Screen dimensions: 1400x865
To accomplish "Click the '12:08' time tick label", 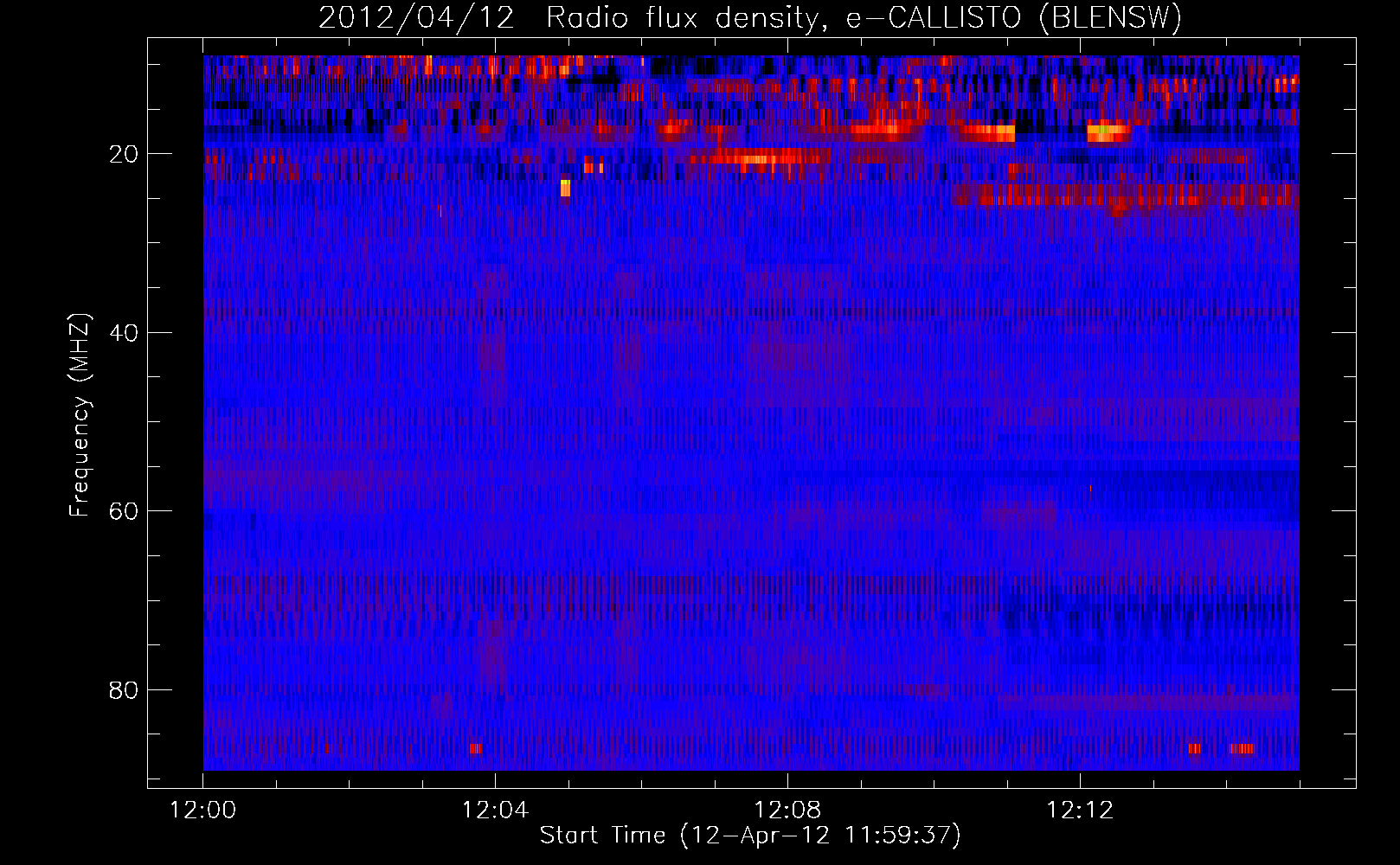I will (x=787, y=810).
